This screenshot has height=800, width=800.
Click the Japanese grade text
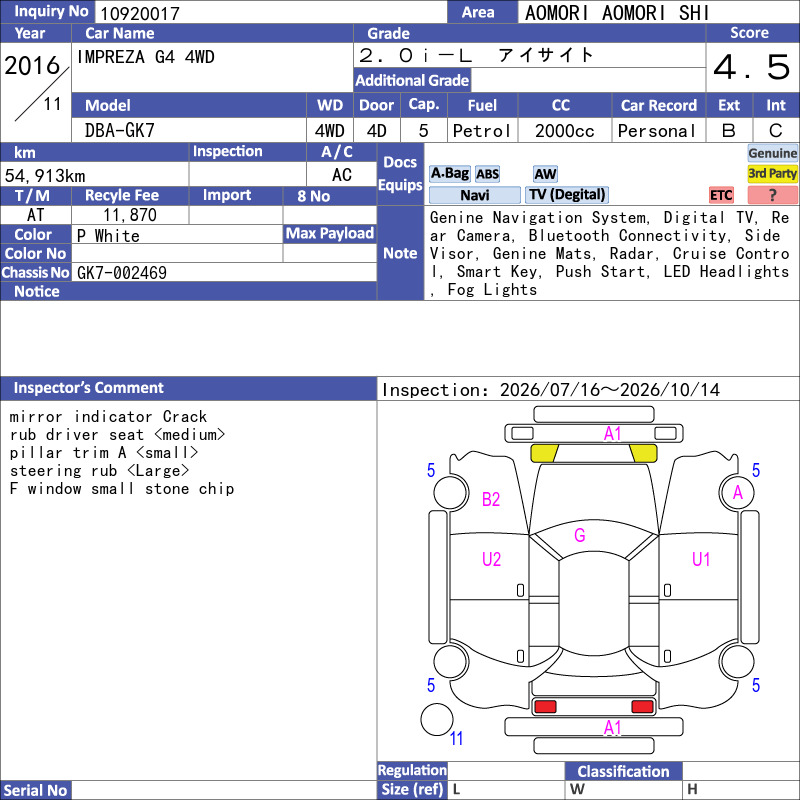(x=545, y=55)
